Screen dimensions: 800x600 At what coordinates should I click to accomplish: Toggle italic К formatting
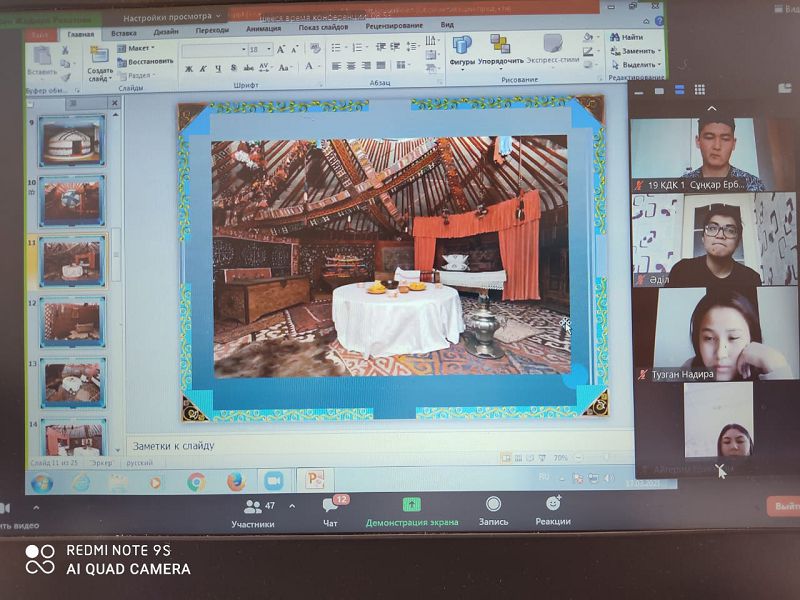click(x=203, y=68)
